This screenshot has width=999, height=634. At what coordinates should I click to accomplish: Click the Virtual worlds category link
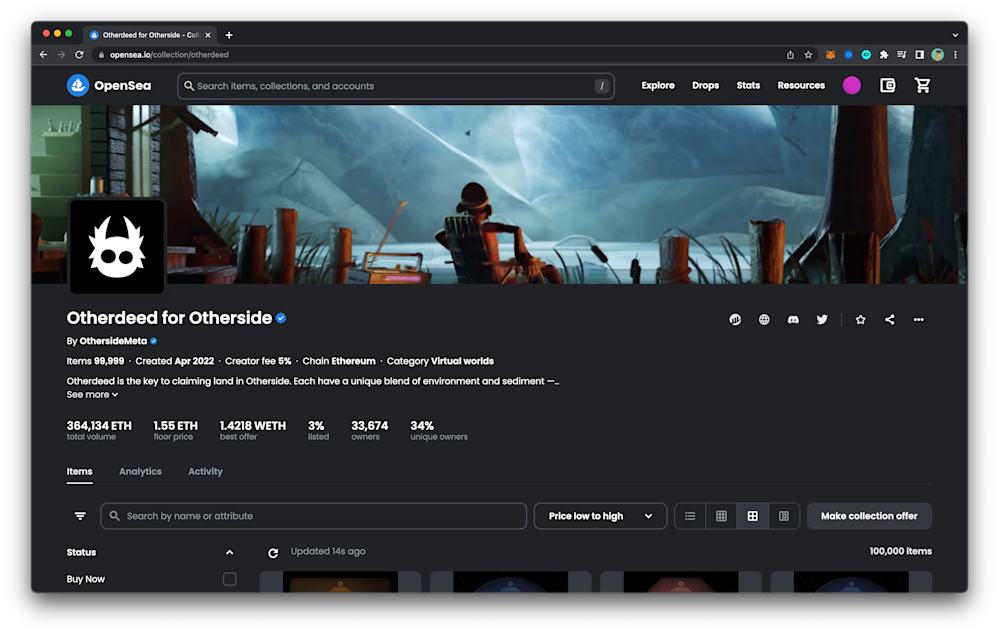[x=462, y=361]
